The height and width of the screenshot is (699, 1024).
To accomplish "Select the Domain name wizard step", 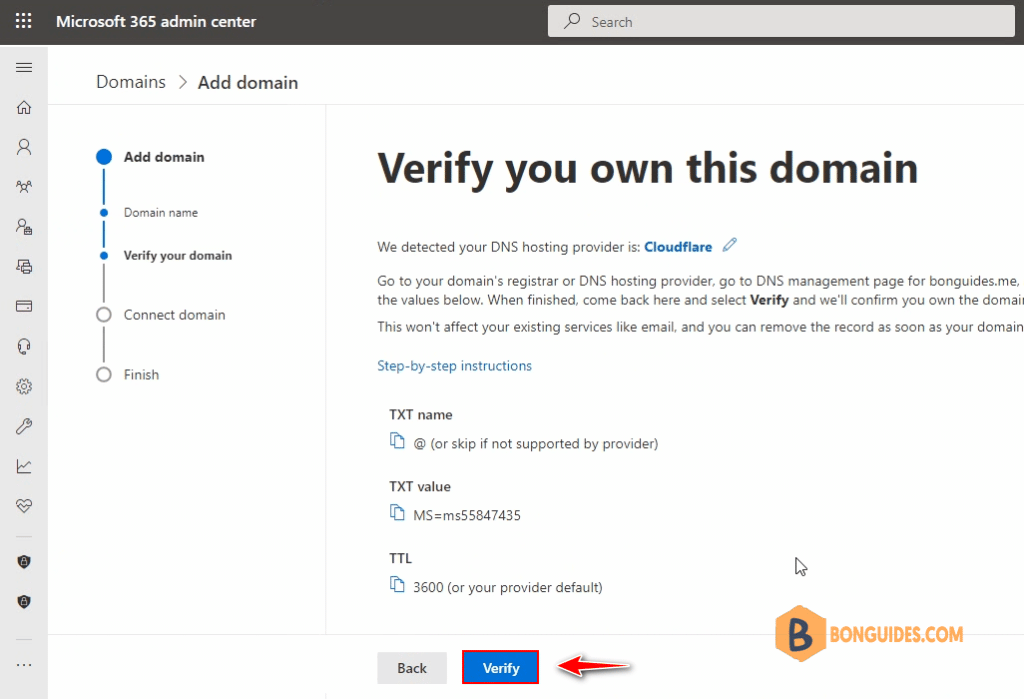I will coord(161,213).
